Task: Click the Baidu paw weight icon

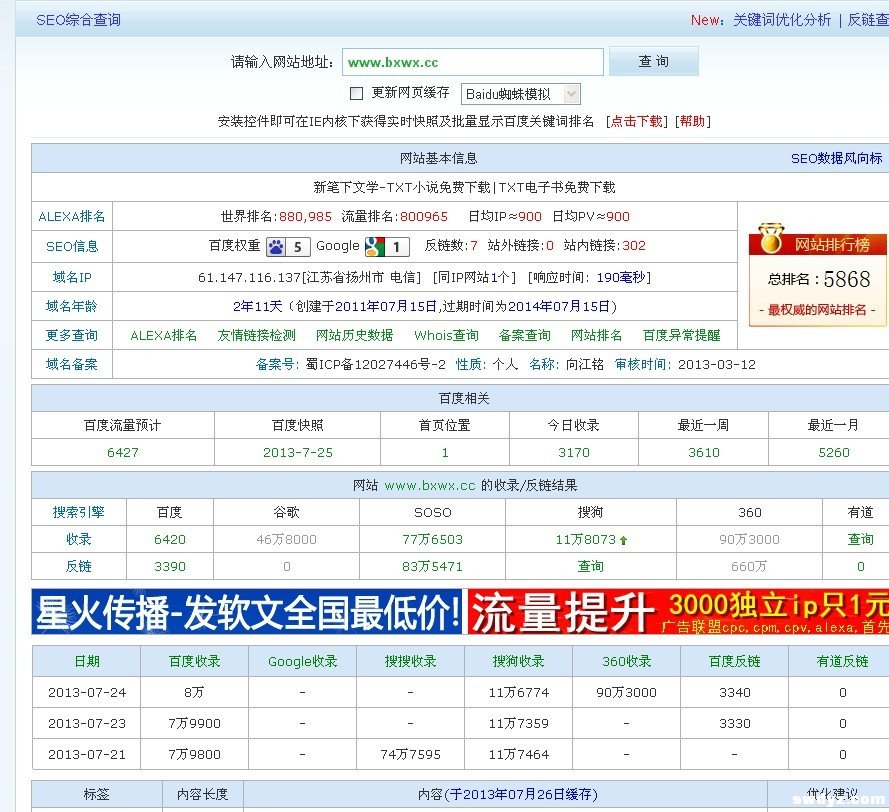Action: point(276,246)
